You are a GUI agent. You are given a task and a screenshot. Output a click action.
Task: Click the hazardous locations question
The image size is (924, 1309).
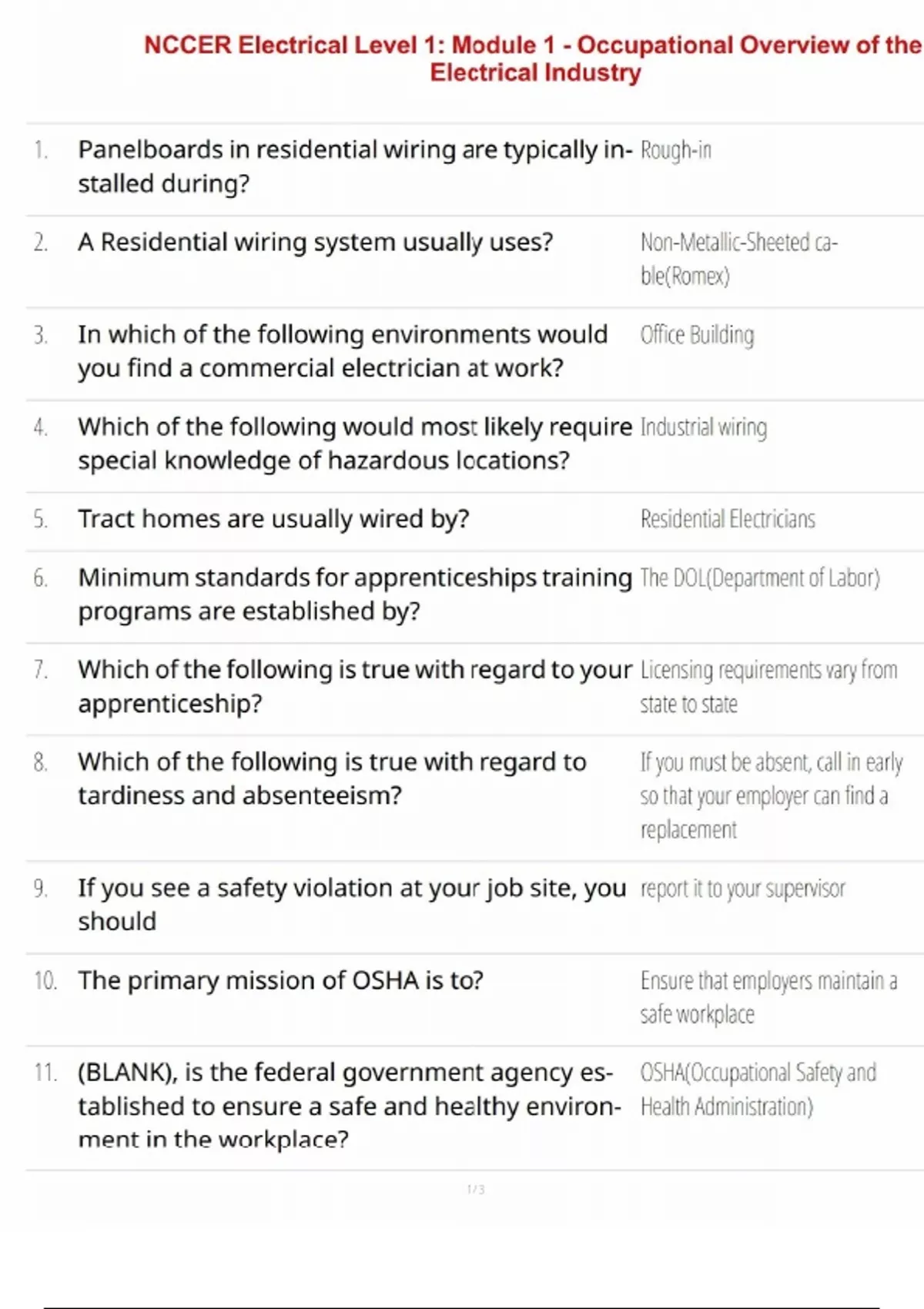pos(354,444)
